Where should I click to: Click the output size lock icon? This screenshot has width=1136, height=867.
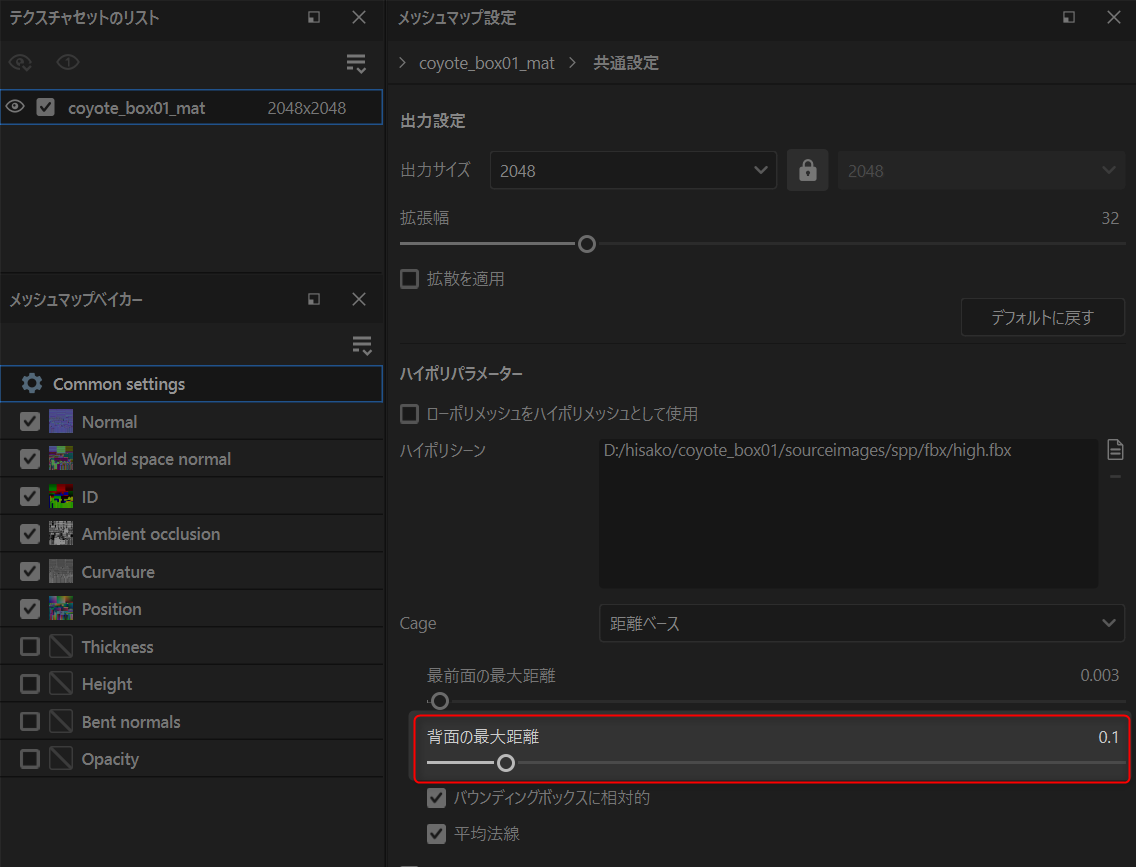point(807,171)
